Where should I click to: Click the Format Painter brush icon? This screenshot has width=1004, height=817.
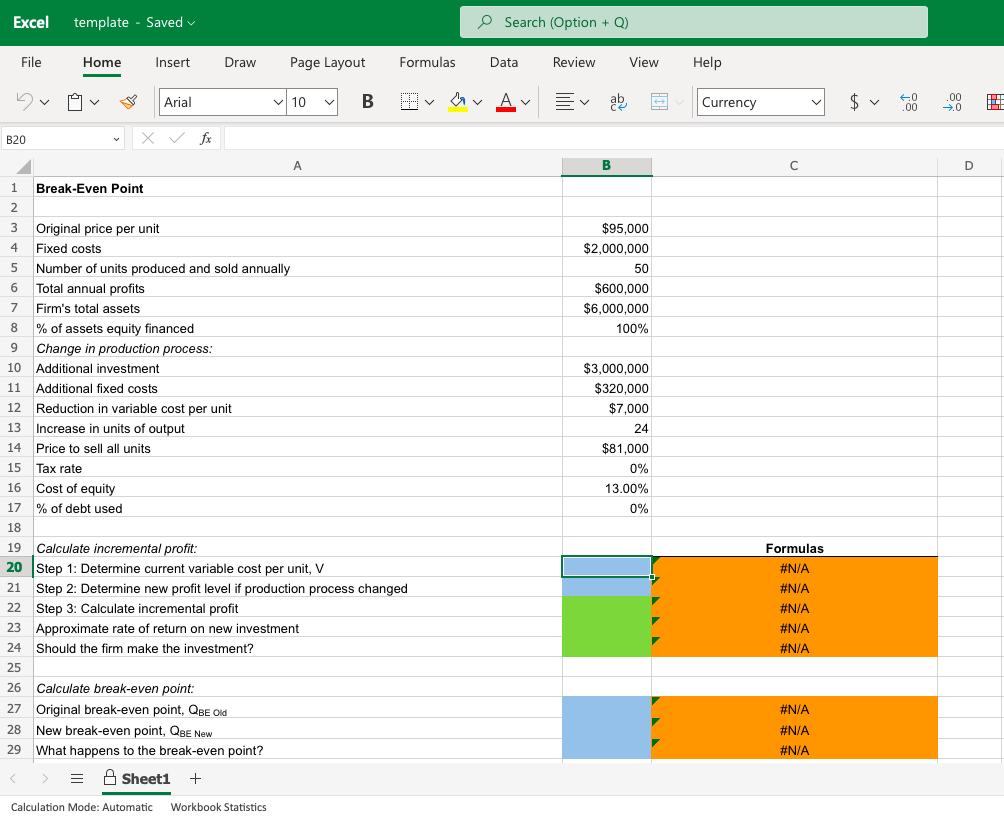pos(127,102)
